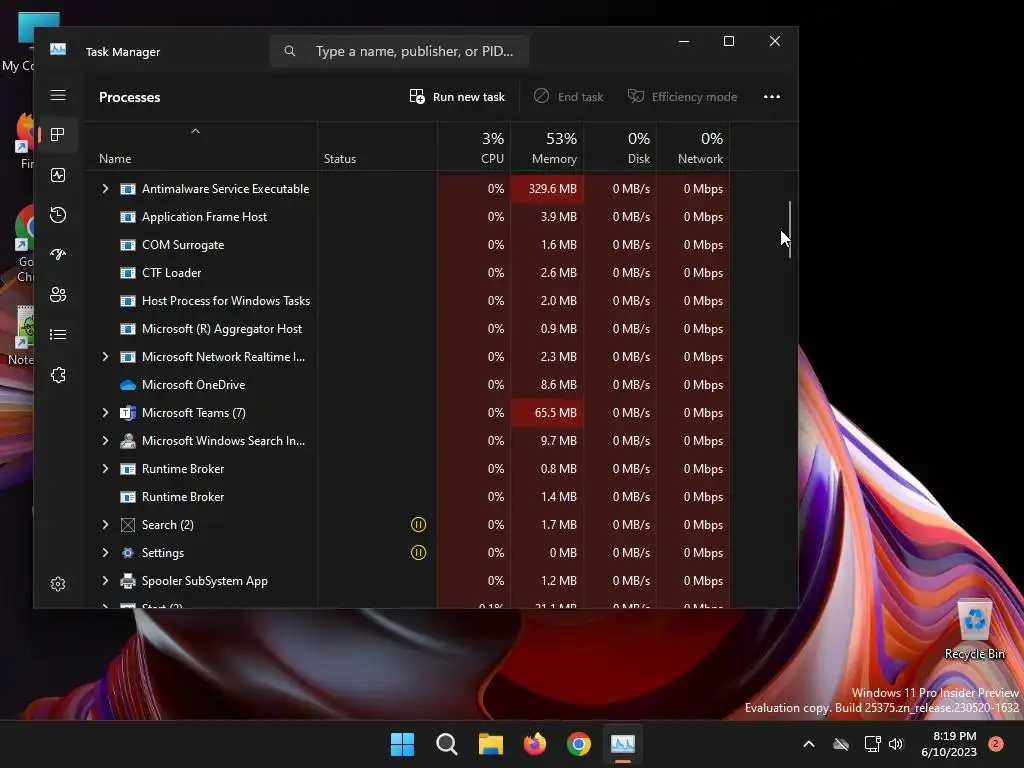
Task: Expand the Spooler SubSystem App group
Action: pyautogui.click(x=105, y=581)
